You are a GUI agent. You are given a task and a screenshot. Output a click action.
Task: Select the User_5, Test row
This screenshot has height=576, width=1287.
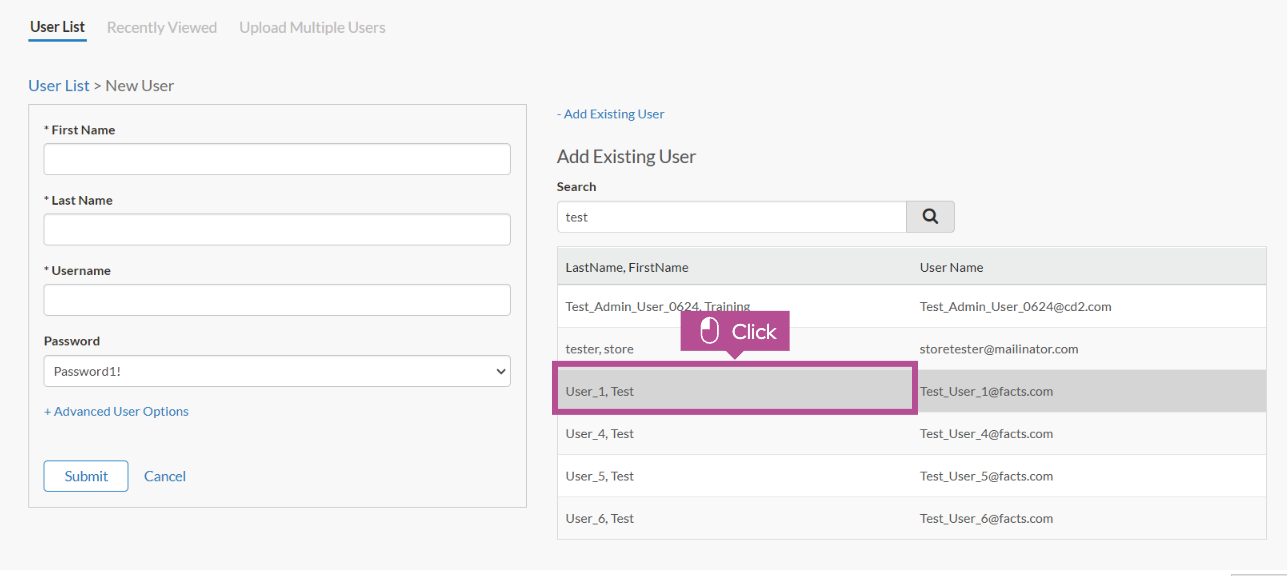[912, 476]
